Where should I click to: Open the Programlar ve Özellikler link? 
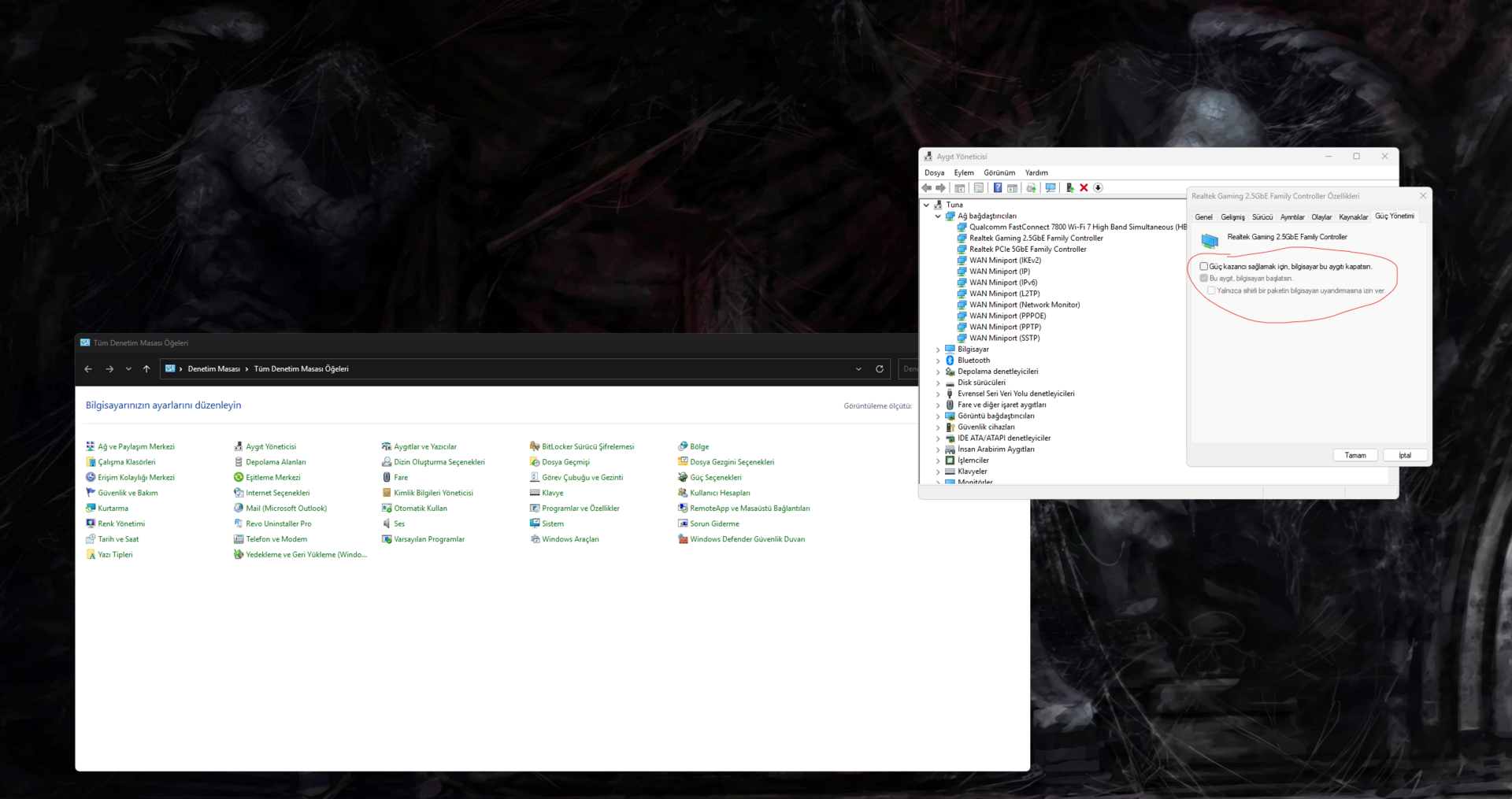click(x=580, y=509)
